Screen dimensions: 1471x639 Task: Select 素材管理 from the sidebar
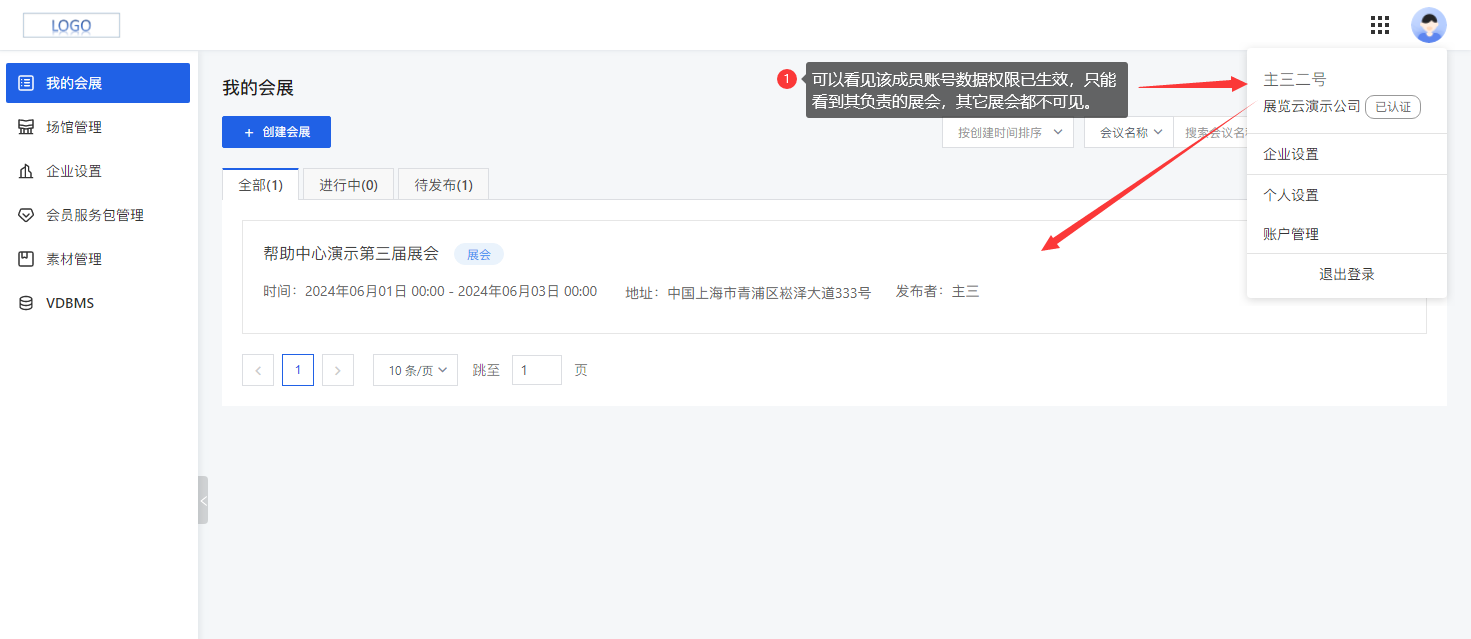click(x=97, y=258)
